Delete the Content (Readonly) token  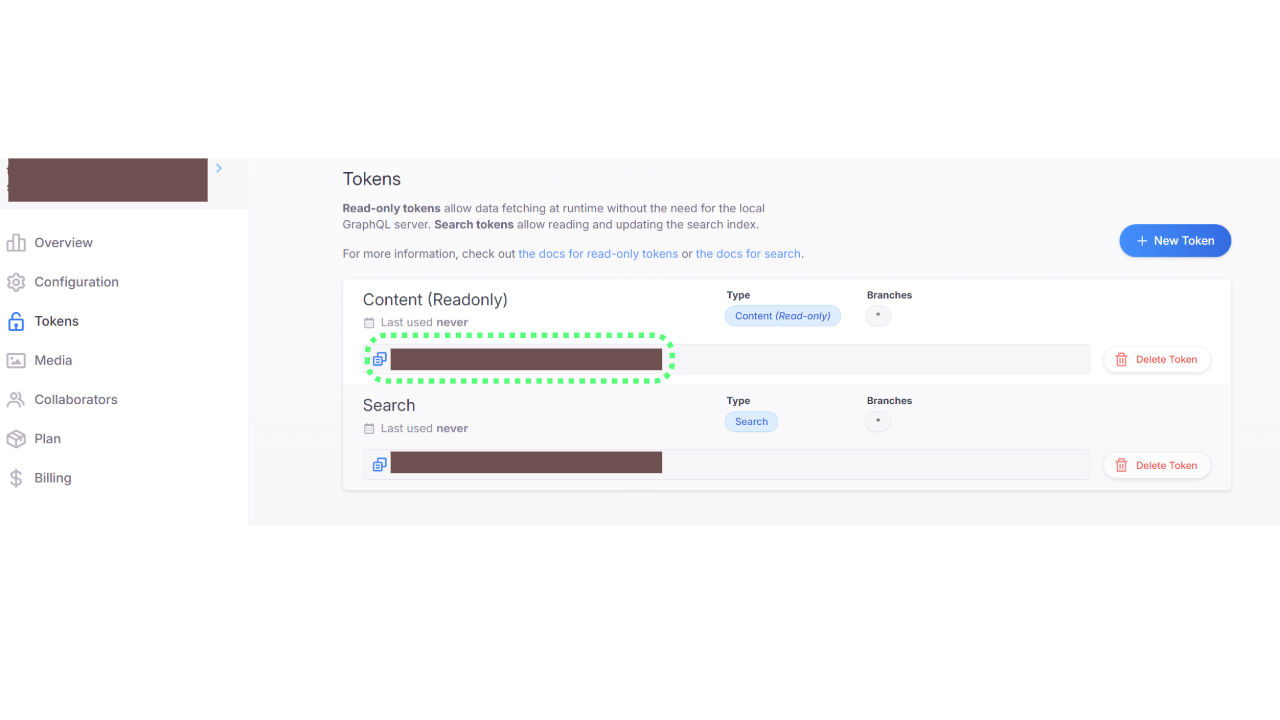pos(1157,359)
